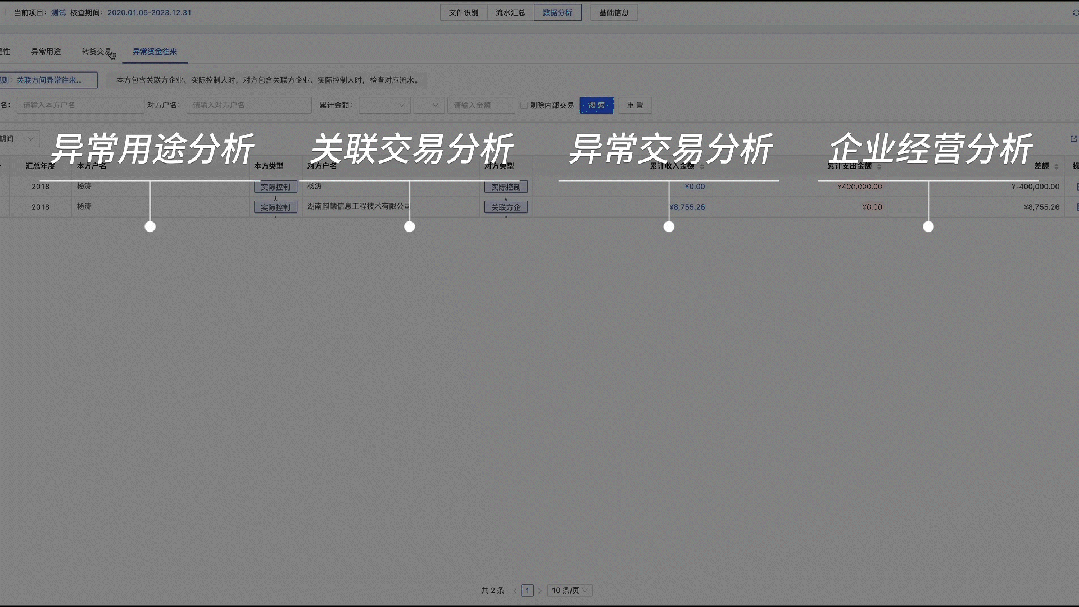Click the amount input field
Image resolution: width=1079 pixels, height=607 pixels.
pos(481,105)
